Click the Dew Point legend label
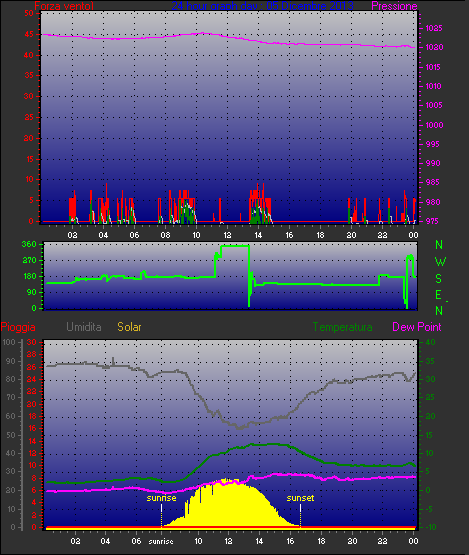This screenshot has height=555, width=469. pos(417,327)
